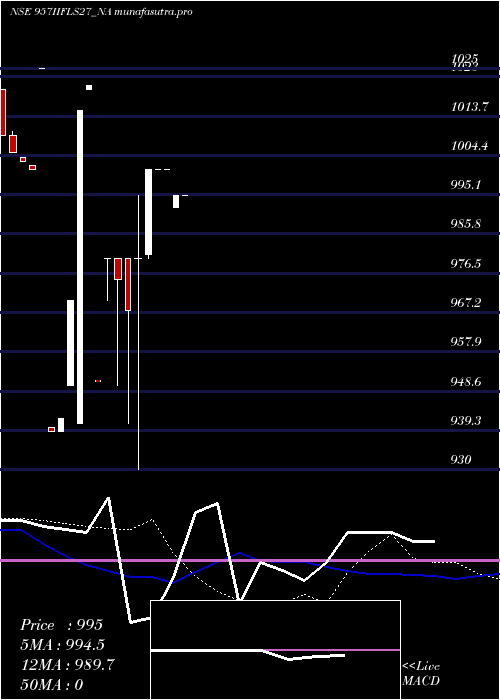Click the 12MA : 989.7 readout
500x700 pixels.
[x=67, y=664]
